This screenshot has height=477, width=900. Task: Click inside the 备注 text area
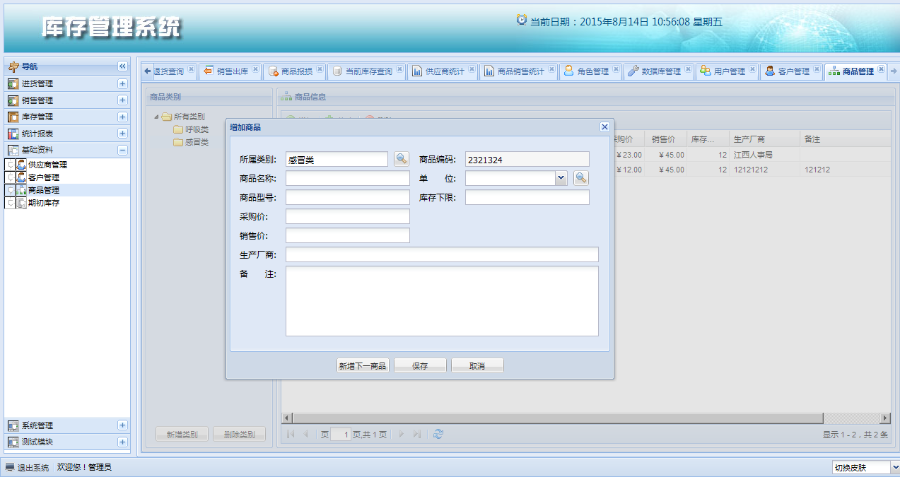[x=442, y=301]
